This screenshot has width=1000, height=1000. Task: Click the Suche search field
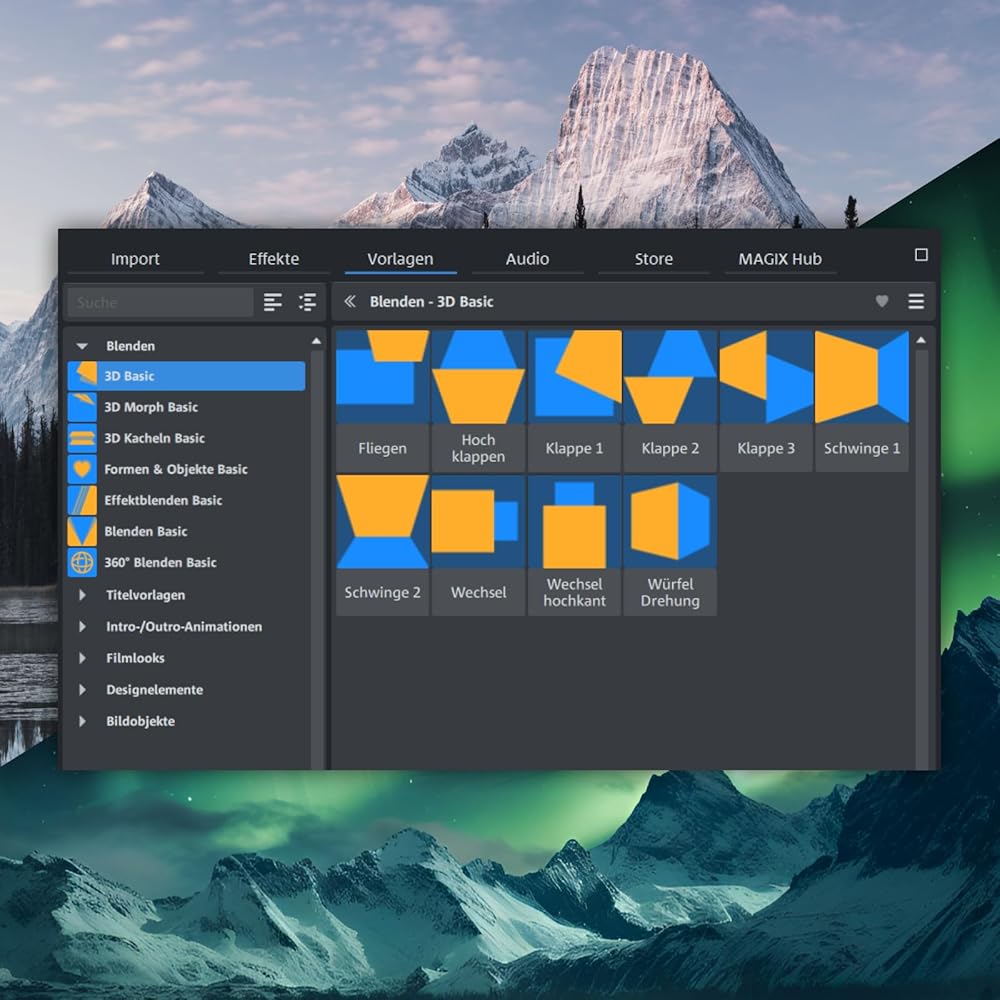point(160,302)
